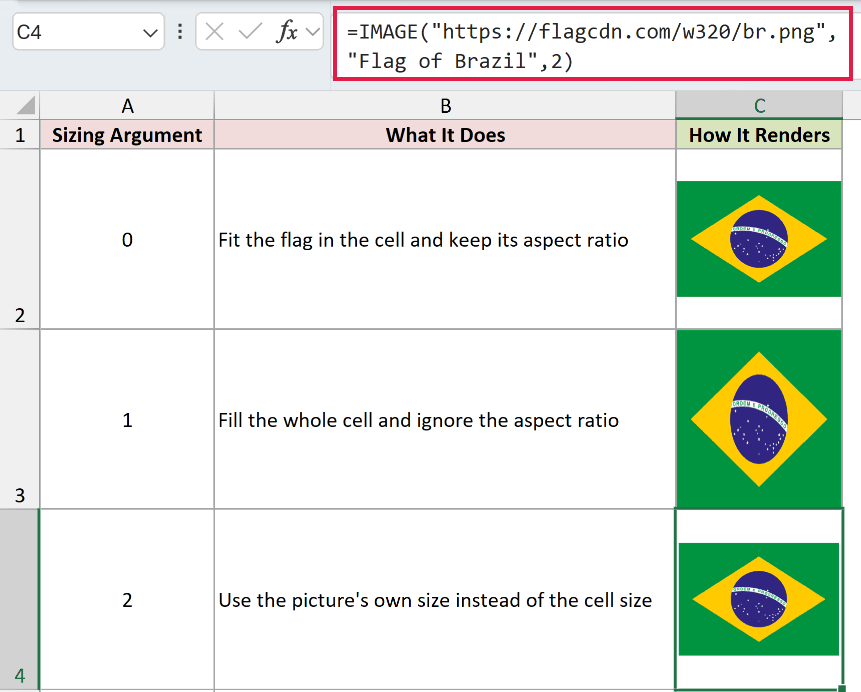
Task: Click the Name Box showing C4
Action: click(88, 32)
